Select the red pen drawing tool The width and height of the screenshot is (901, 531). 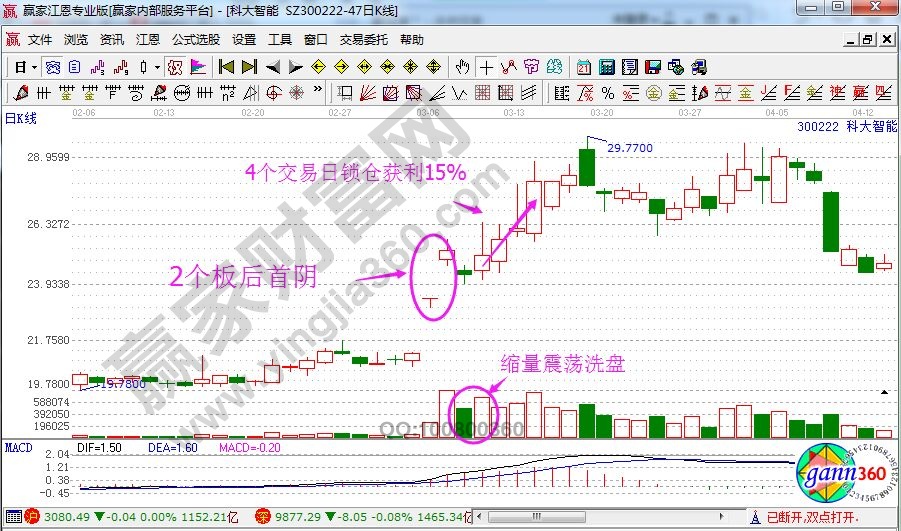[21, 92]
